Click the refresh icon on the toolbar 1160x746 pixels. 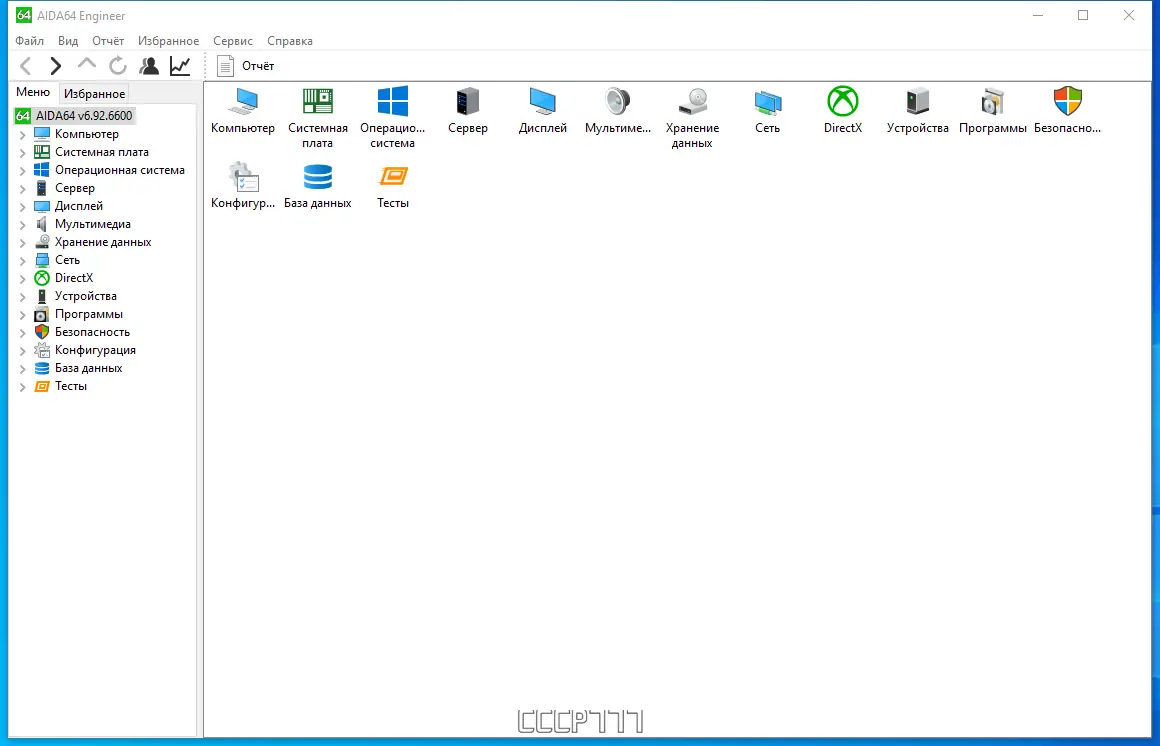coord(117,65)
